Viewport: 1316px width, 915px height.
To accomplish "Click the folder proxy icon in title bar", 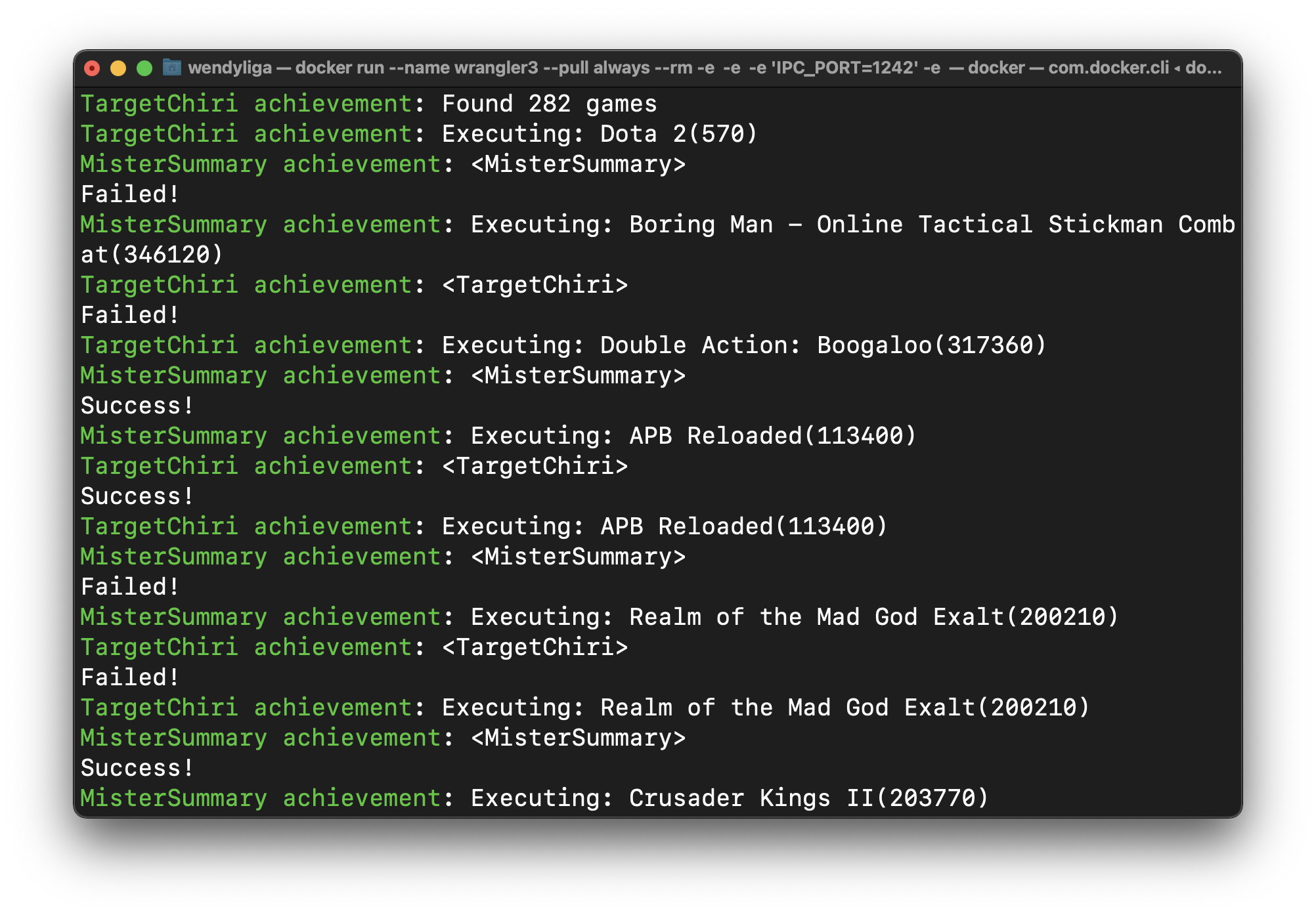I will pyautogui.click(x=172, y=68).
